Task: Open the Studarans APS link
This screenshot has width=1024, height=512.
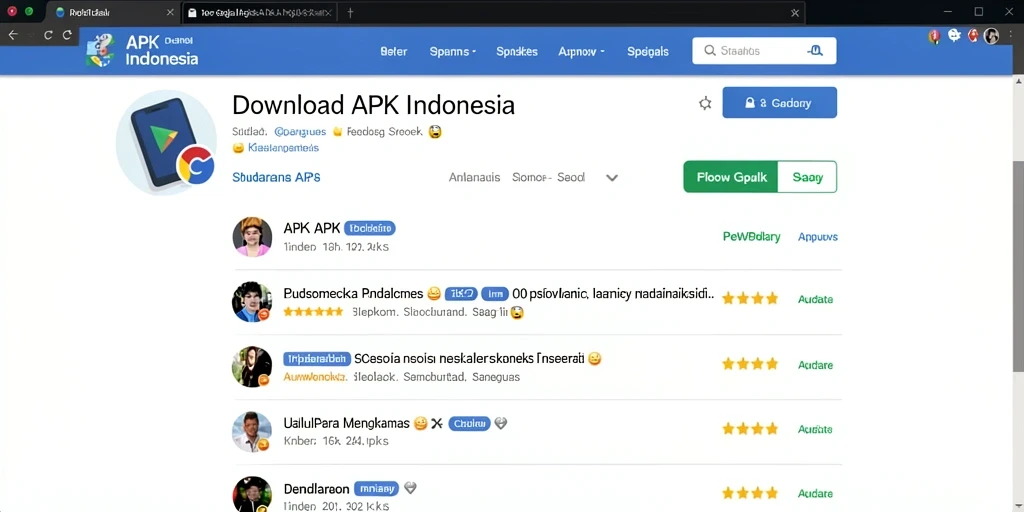Action: pos(276,177)
